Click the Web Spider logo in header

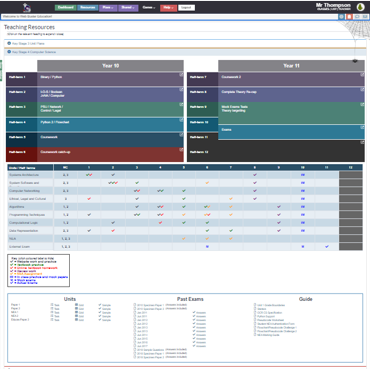(27, 7)
